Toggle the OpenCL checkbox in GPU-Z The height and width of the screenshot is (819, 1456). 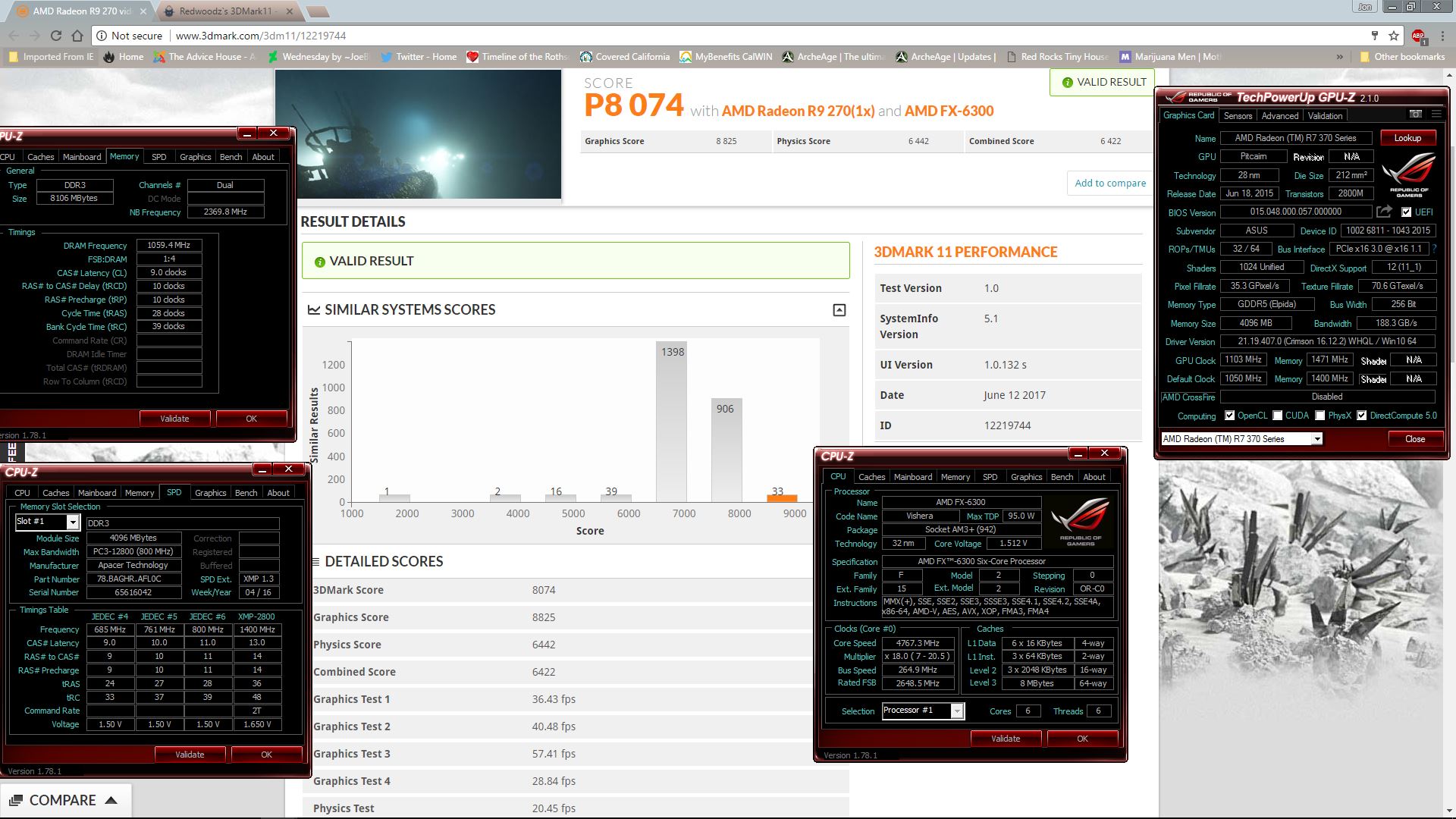pos(1229,416)
